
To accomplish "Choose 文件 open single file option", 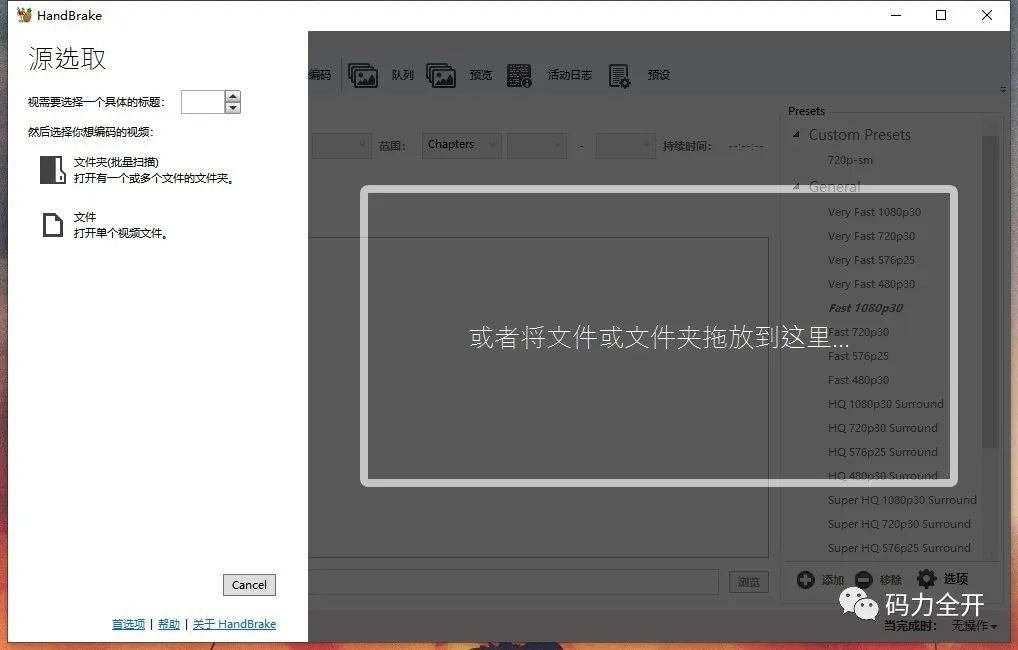I will pyautogui.click(x=105, y=225).
